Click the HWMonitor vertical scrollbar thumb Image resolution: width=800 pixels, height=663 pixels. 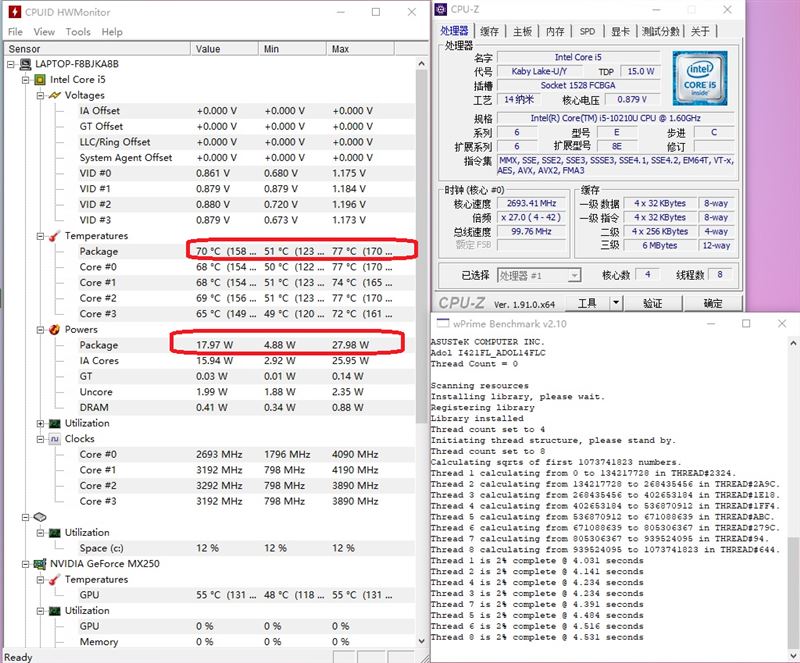pyautogui.click(x=421, y=247)
